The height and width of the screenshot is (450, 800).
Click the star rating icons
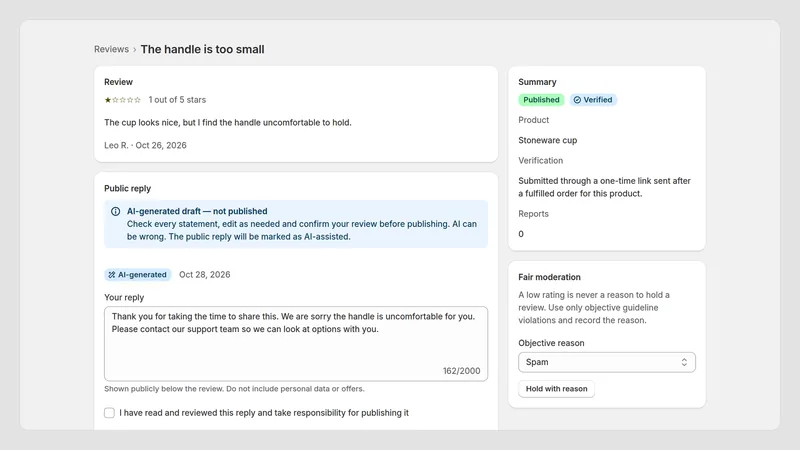(x=122, y=100)
